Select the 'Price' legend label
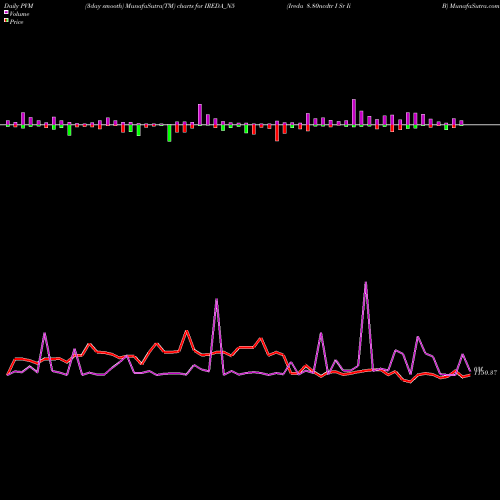 pyautogui.click(x=16, y=22)
